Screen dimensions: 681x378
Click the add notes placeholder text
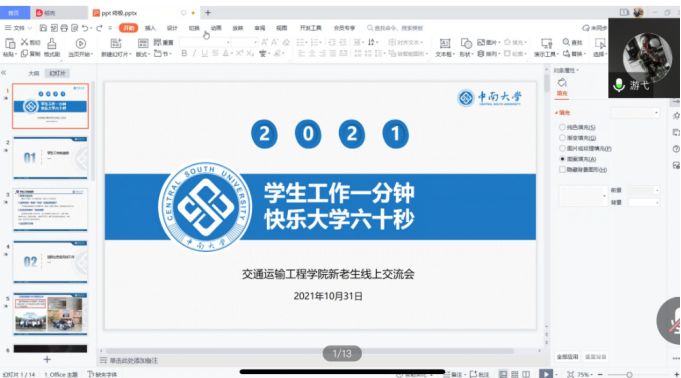tap(133, 361)
